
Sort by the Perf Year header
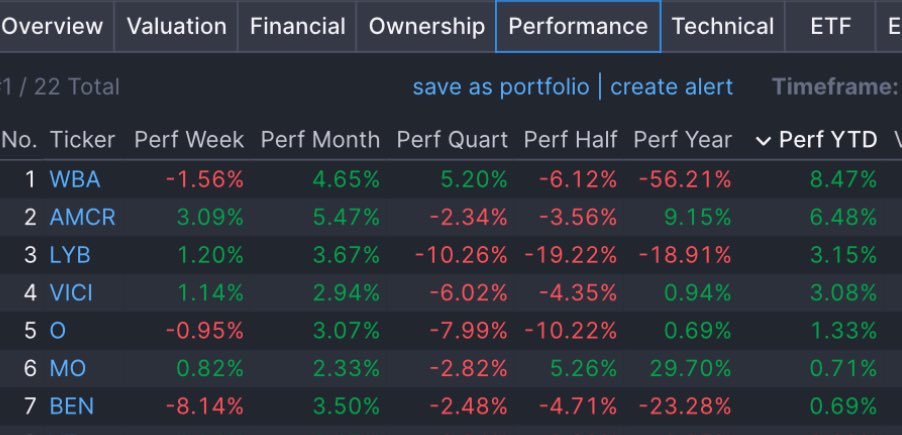682,140
